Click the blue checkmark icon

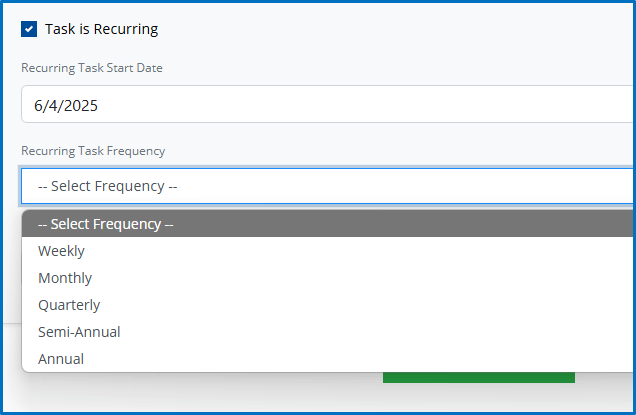(x=29, y=29)
